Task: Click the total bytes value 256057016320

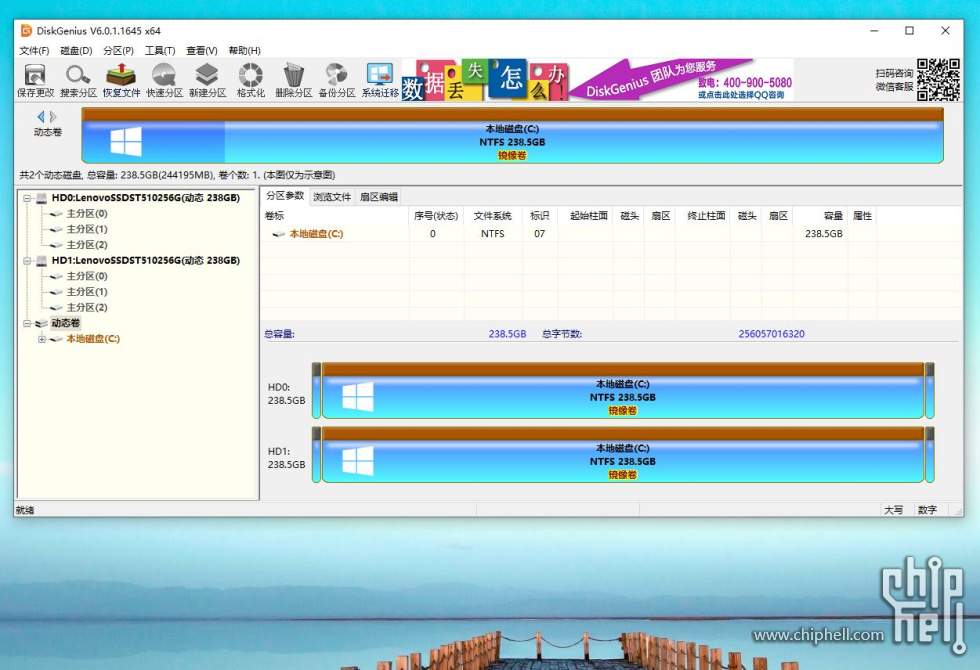Action: (x=771, y=334)
